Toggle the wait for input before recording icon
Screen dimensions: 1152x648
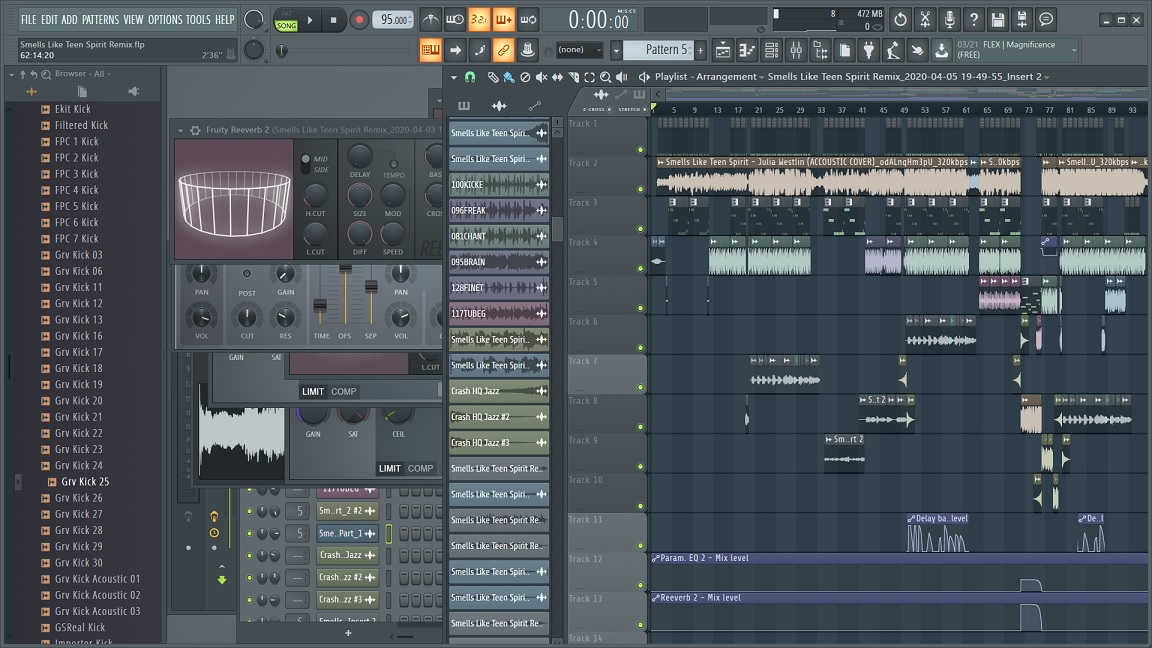[x=455, y=20]
